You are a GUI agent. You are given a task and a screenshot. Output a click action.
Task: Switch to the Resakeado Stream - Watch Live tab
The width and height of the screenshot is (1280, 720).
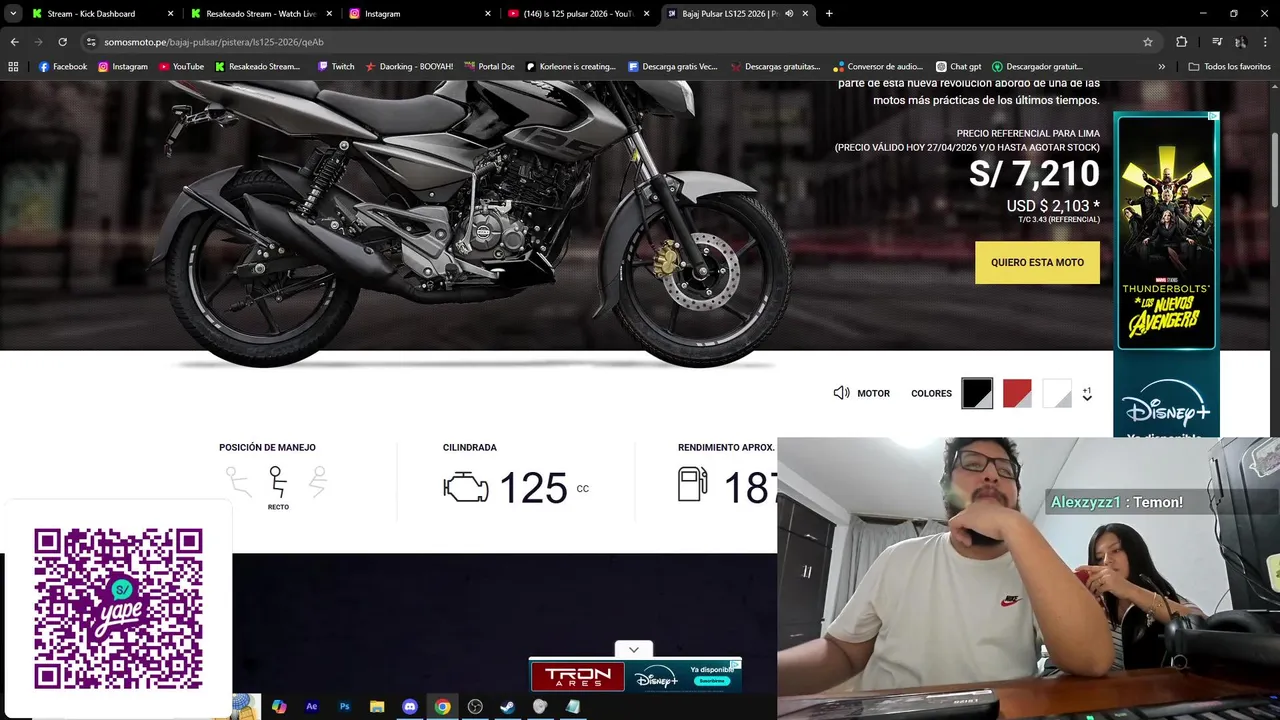click(261, 14)
